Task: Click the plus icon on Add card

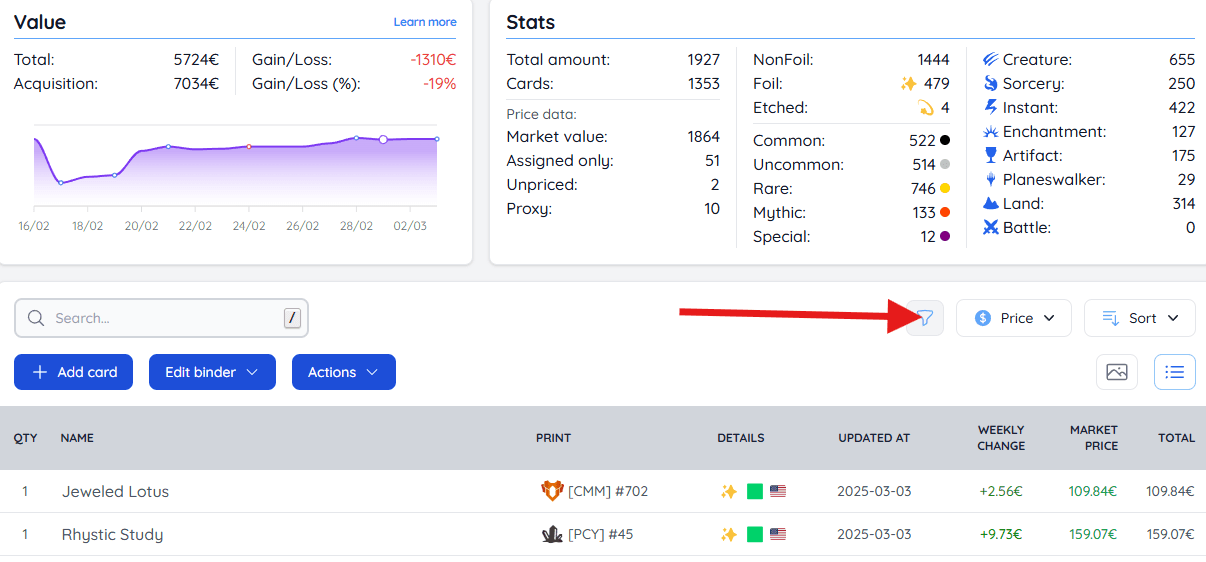Action: pos(40,372)
